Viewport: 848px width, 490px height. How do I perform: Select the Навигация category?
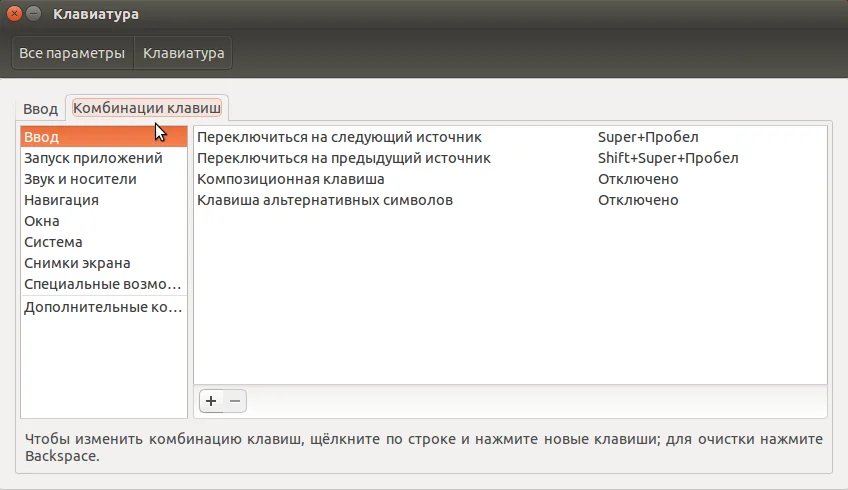104,200
